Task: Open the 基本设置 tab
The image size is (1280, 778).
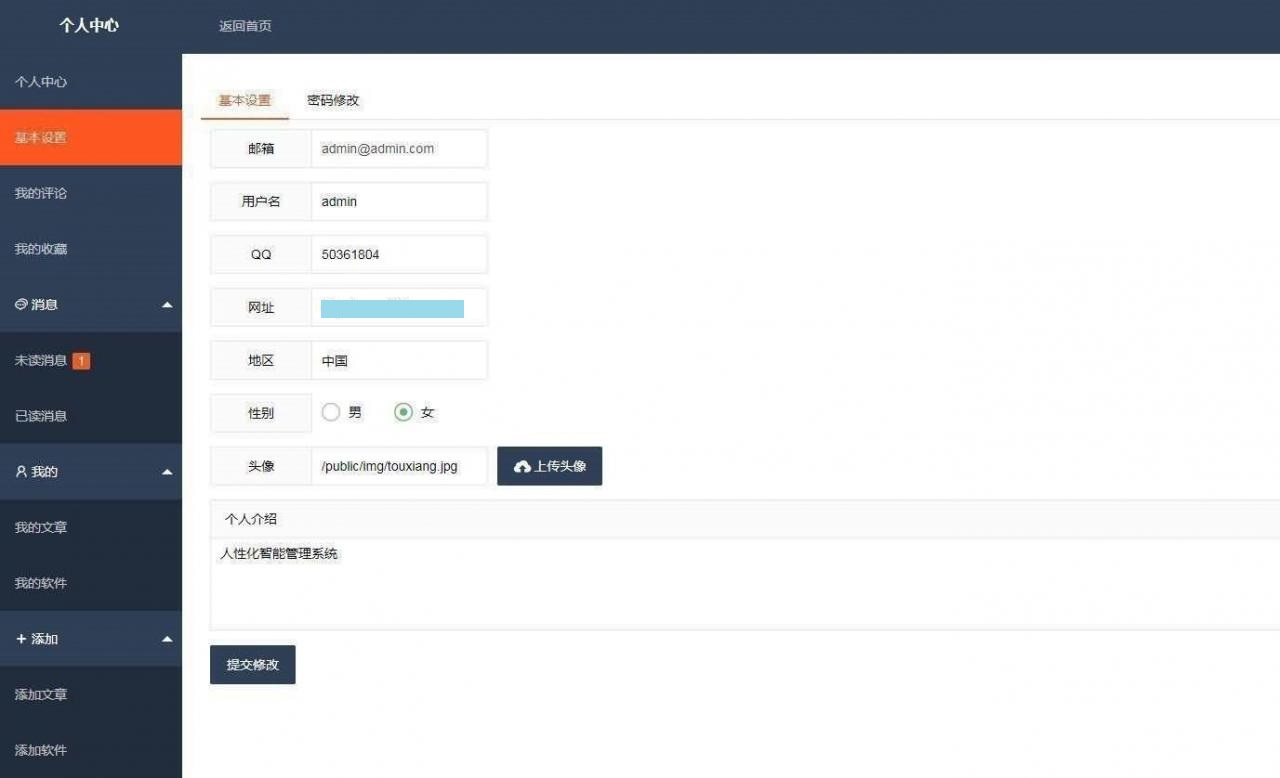Action: [x=245, y=100]
